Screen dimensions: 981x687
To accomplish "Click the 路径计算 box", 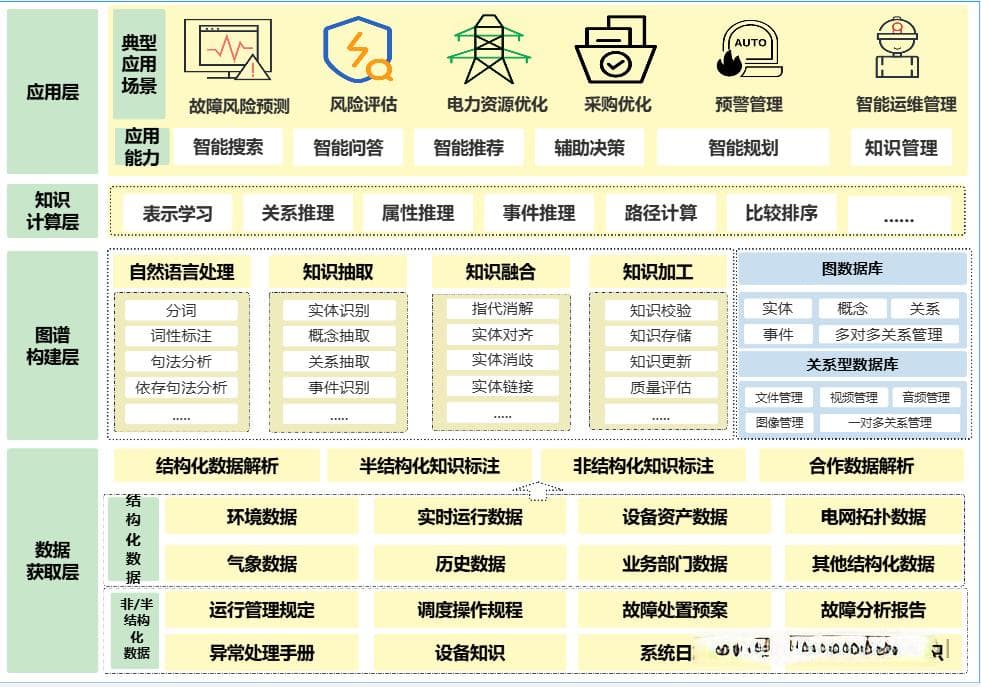I will coord(660,213).
